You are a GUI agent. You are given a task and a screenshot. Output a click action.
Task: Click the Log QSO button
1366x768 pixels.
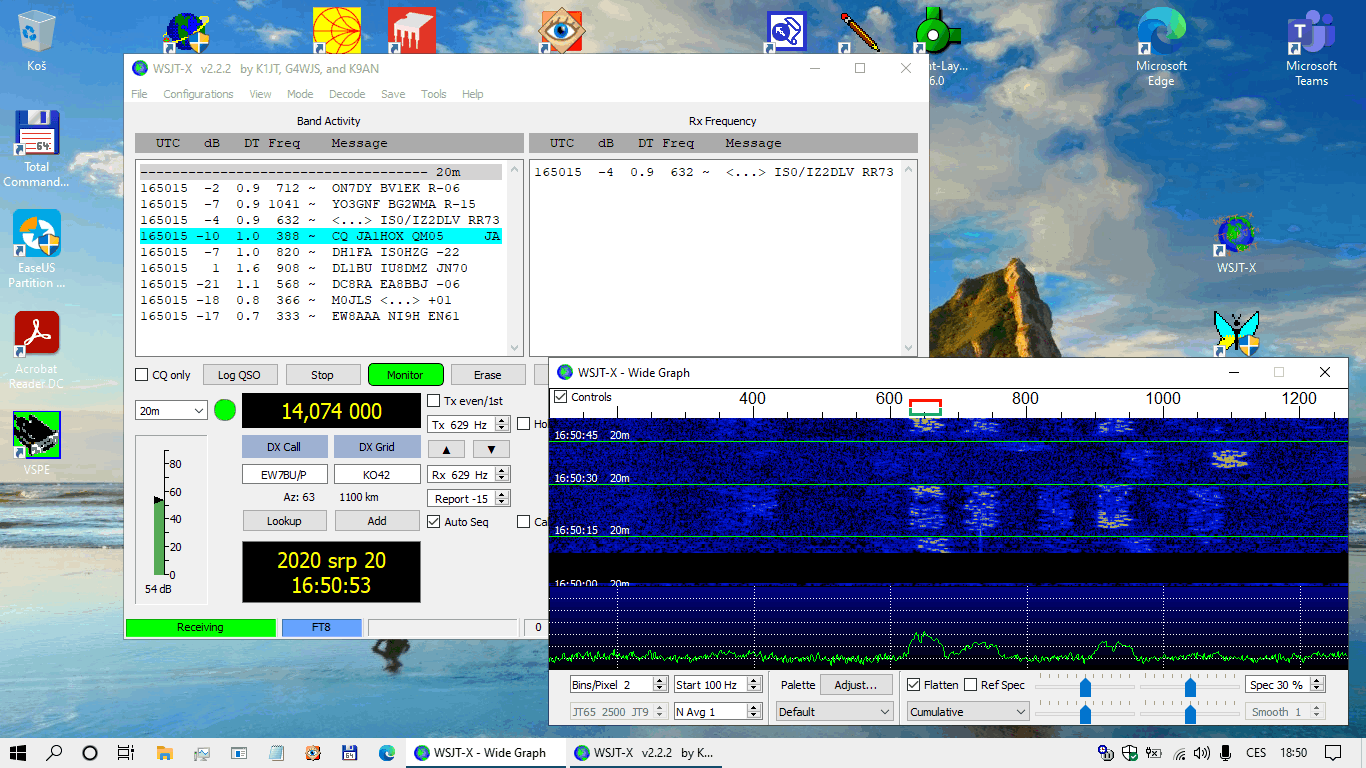[x=240, y=375]
